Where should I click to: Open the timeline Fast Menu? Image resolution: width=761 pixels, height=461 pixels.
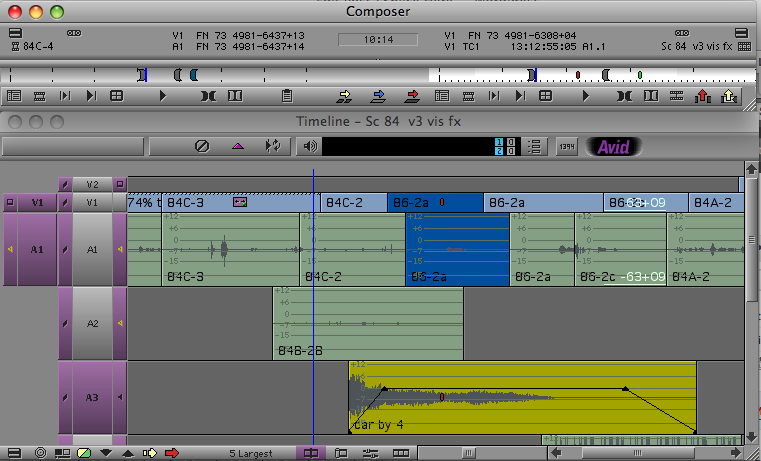click(12, 453)
